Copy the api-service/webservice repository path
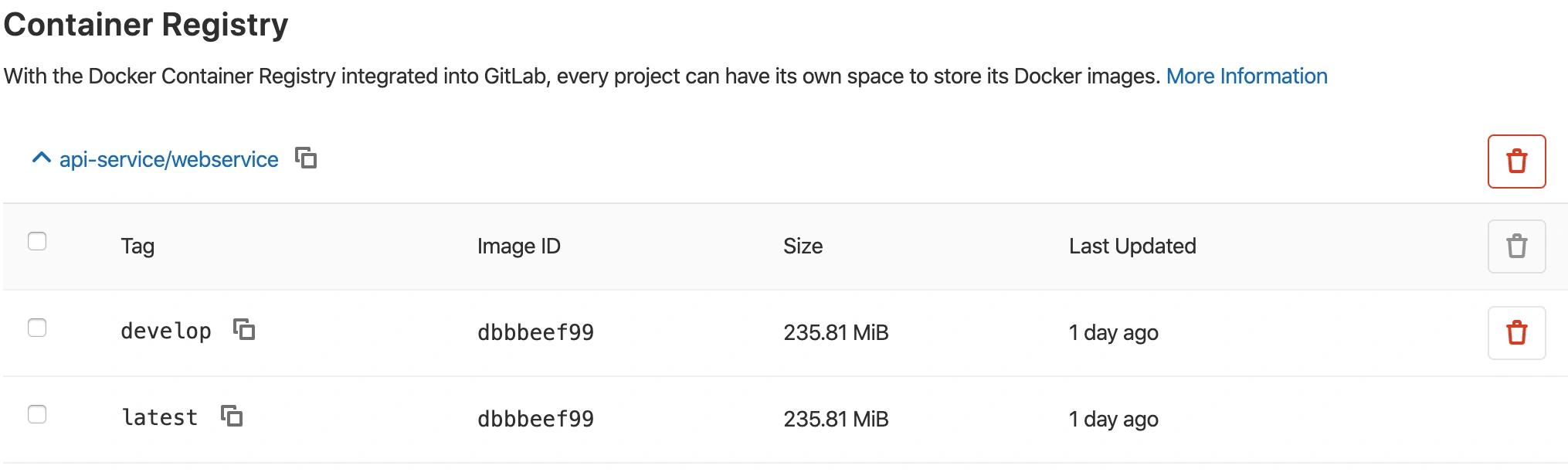Screen dimensions: 1568x476 (306, 158)
